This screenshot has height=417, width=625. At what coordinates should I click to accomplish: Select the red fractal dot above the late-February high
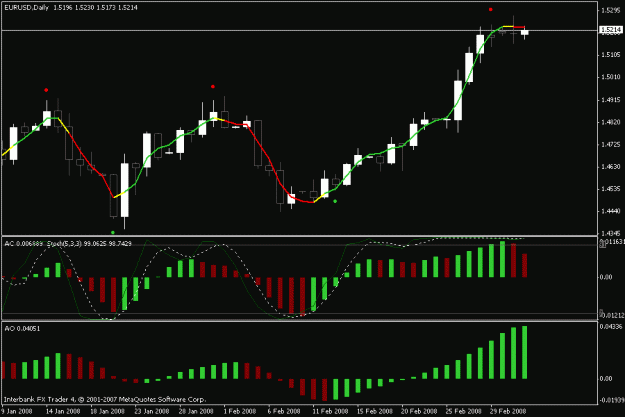491,9
